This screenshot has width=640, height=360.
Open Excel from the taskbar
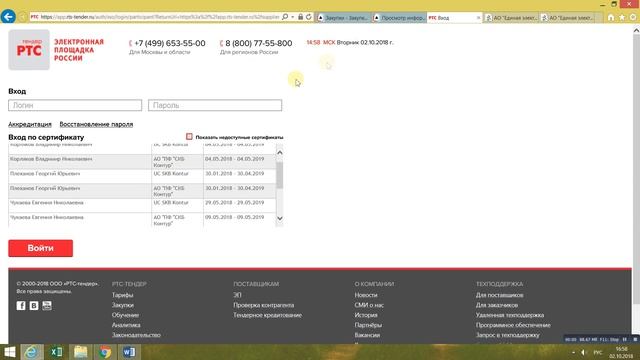coord(56,352)
